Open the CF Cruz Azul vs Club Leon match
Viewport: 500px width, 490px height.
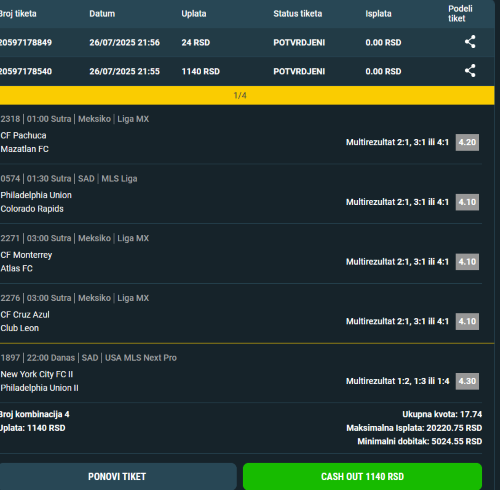[25, 321]
